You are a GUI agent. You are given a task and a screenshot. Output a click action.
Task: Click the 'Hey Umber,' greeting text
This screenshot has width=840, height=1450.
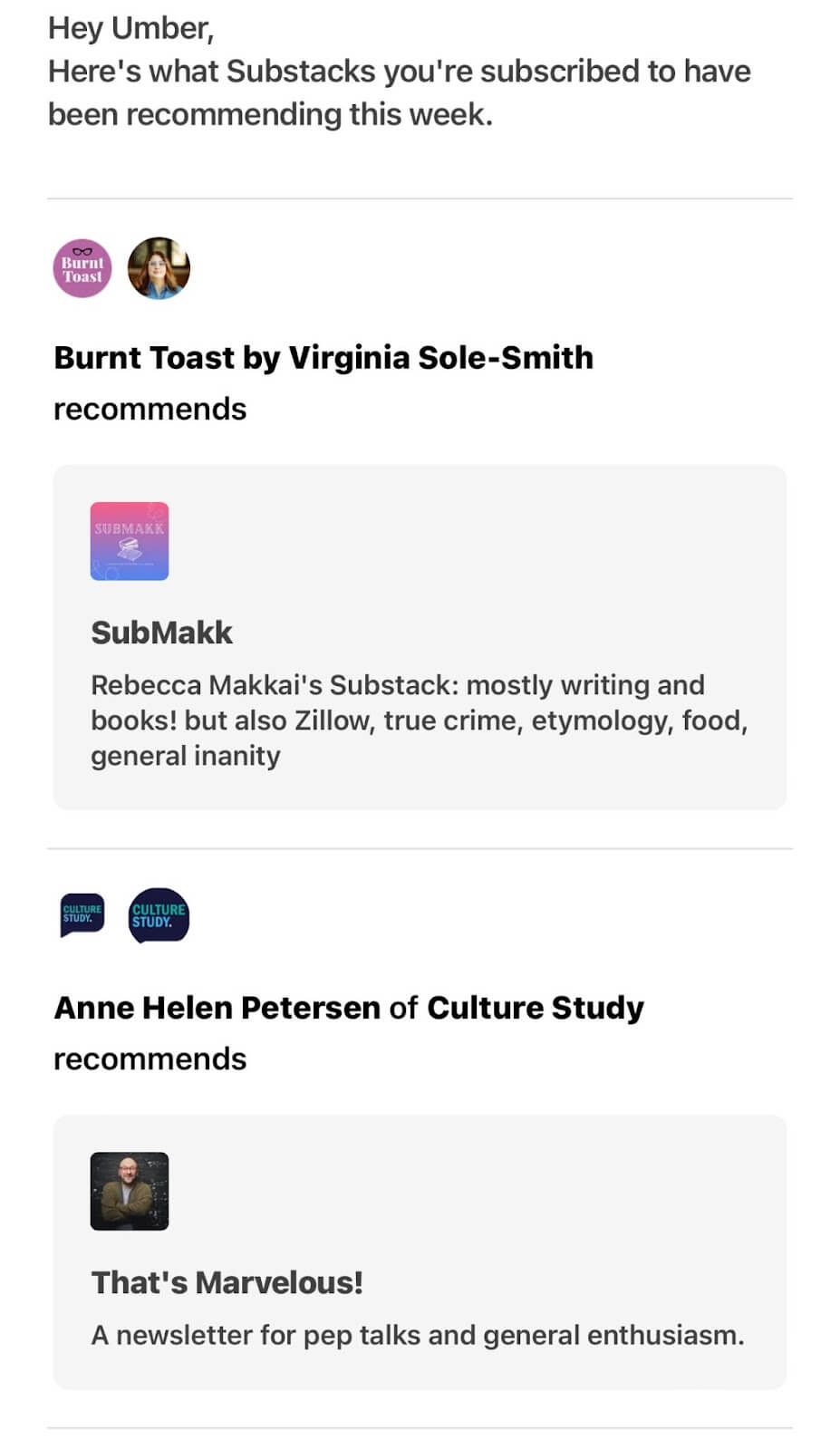[x=131, y=28]
